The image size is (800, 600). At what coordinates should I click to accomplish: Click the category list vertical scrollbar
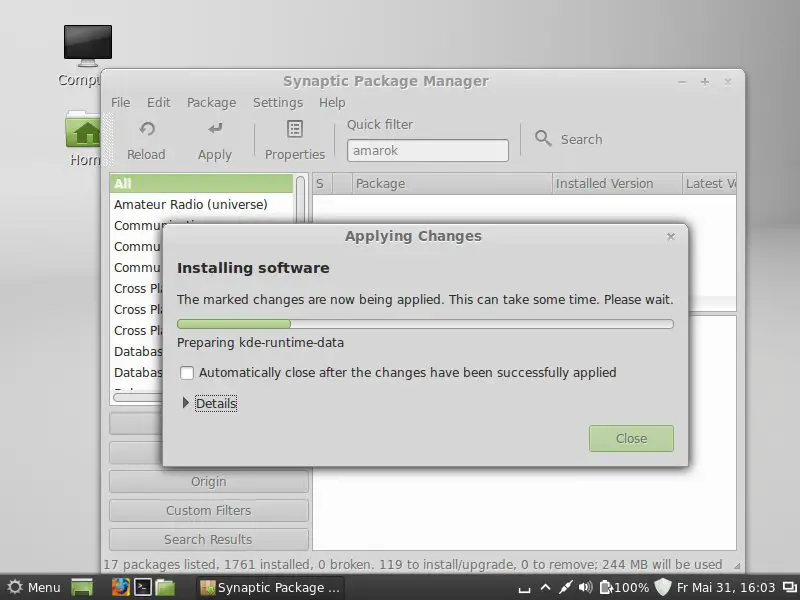(x=301, y=201)
